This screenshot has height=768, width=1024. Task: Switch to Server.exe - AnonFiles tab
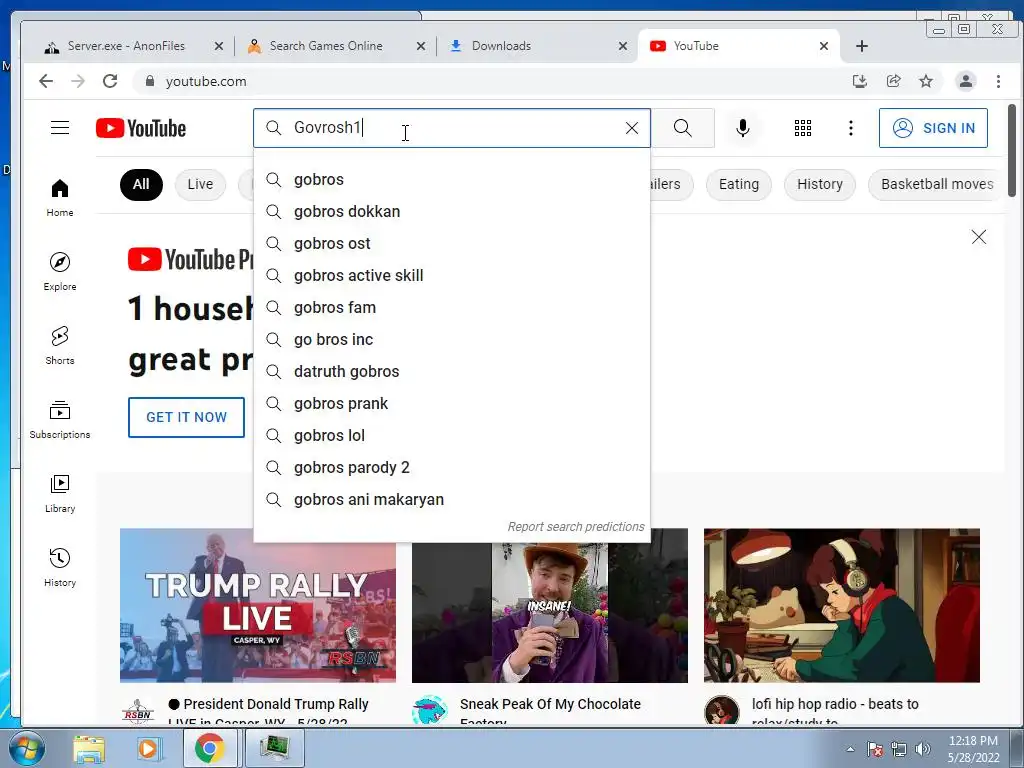tap(127, 46)
